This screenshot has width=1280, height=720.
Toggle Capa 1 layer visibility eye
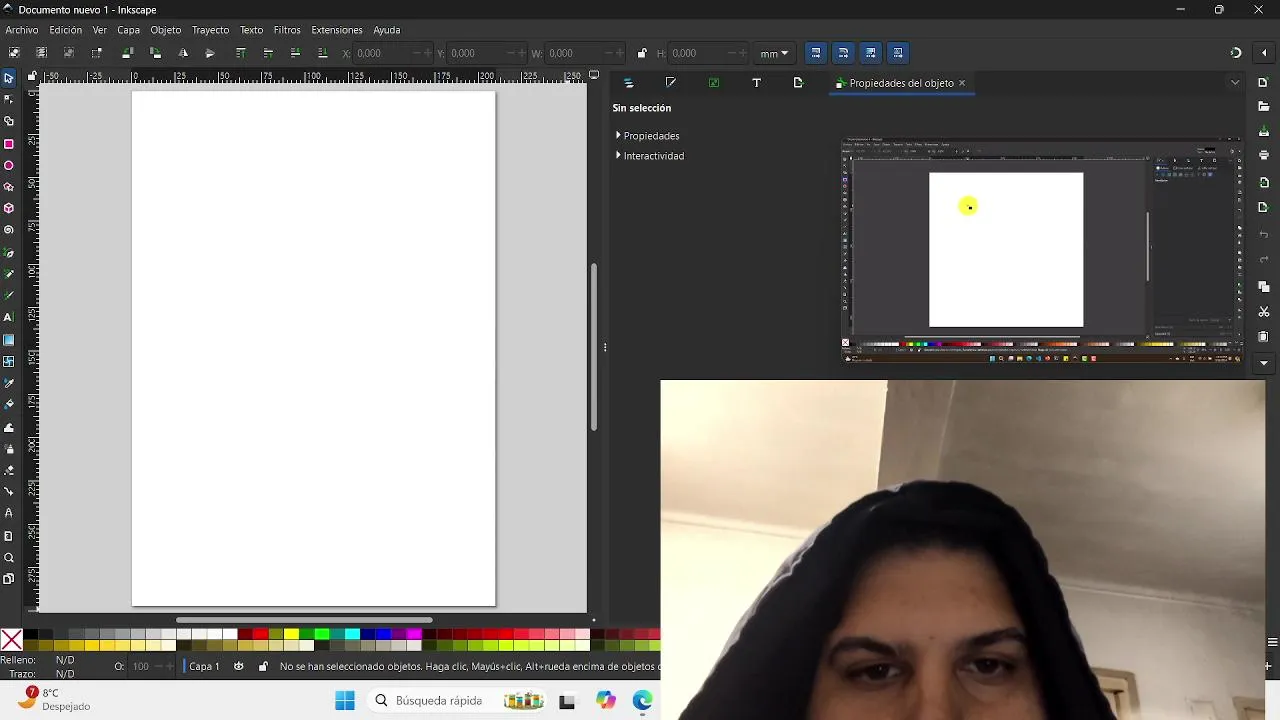point(238,666)
